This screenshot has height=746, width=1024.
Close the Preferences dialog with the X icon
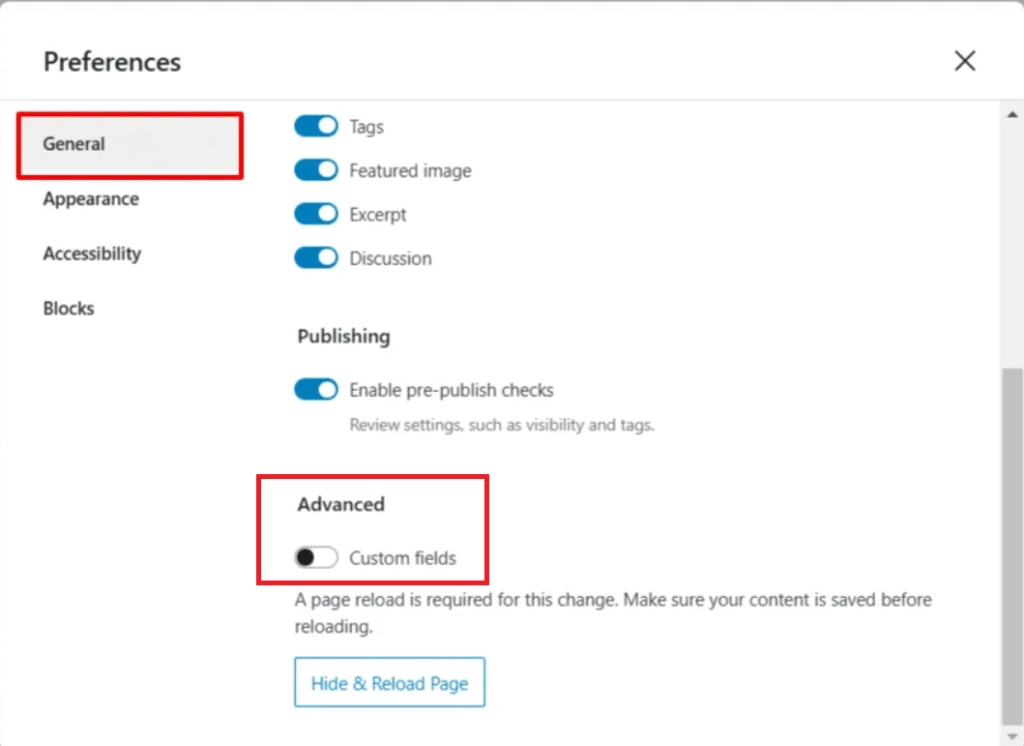click(965, 61)
